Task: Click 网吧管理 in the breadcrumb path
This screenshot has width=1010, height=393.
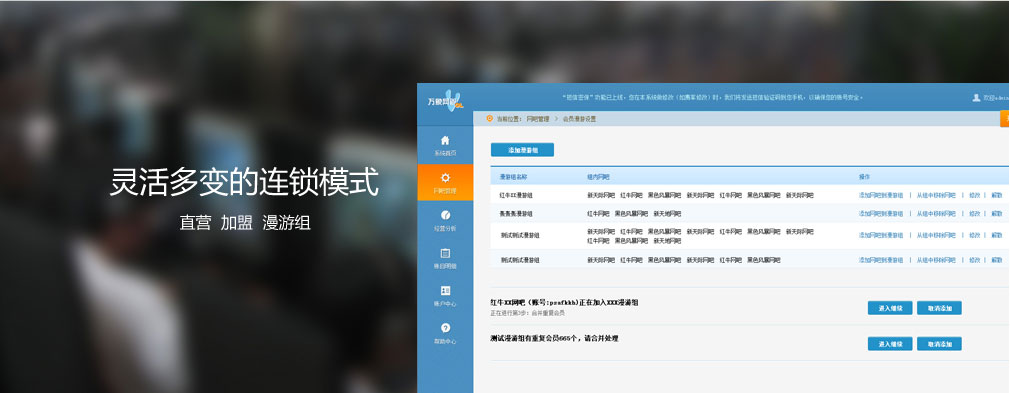Action: pos(538,119)
